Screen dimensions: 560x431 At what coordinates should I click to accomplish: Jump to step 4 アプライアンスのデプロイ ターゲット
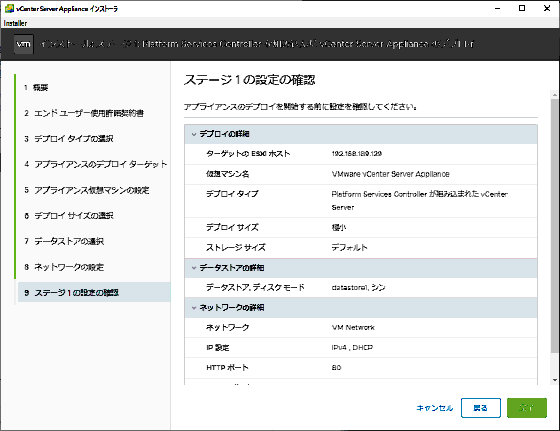96,164
